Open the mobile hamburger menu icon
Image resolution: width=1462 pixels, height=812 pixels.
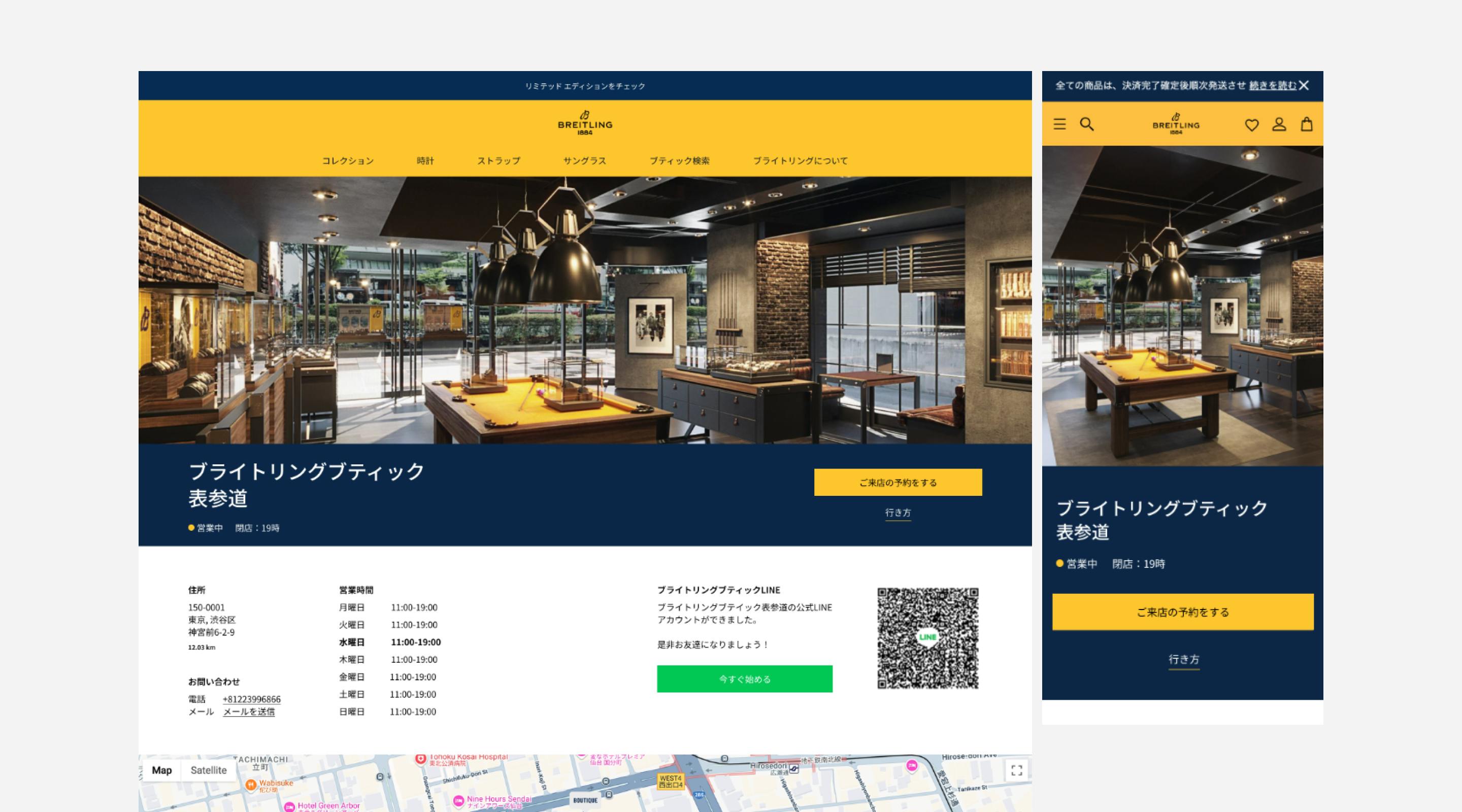pos(1059,124)
